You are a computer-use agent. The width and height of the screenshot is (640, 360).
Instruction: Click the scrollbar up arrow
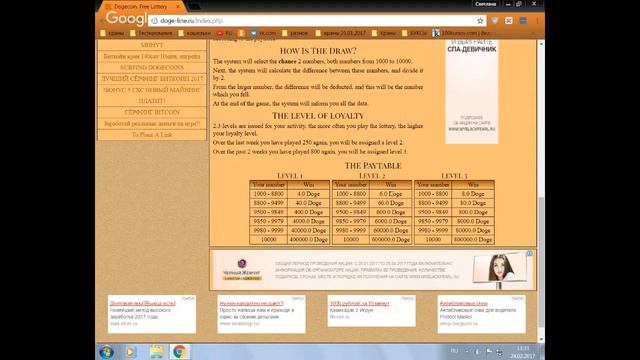coord(541,43)
